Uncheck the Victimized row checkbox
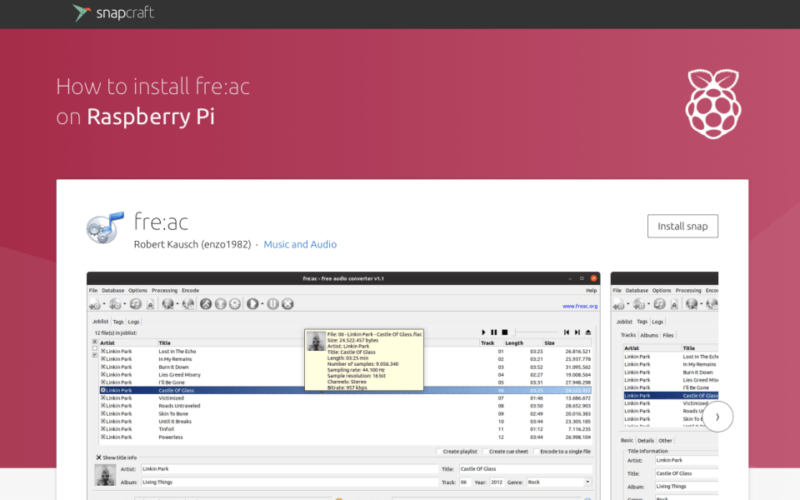 (103, 398)
